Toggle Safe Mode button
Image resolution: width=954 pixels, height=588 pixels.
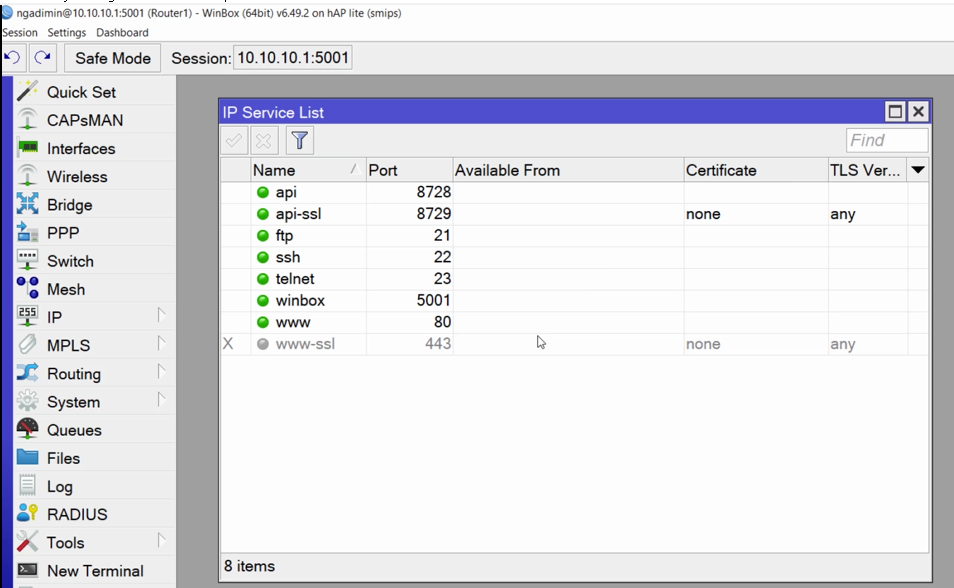(x=113, y=58)
